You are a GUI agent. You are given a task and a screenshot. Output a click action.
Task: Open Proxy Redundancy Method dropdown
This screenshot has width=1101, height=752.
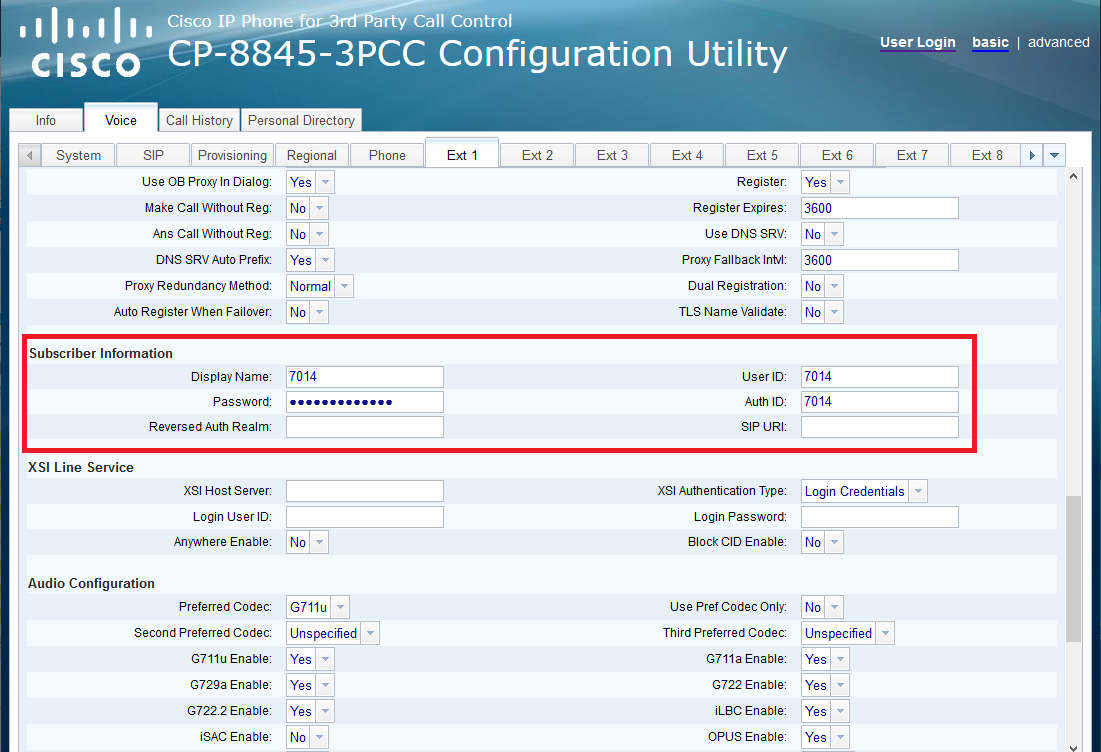[320, 286]
